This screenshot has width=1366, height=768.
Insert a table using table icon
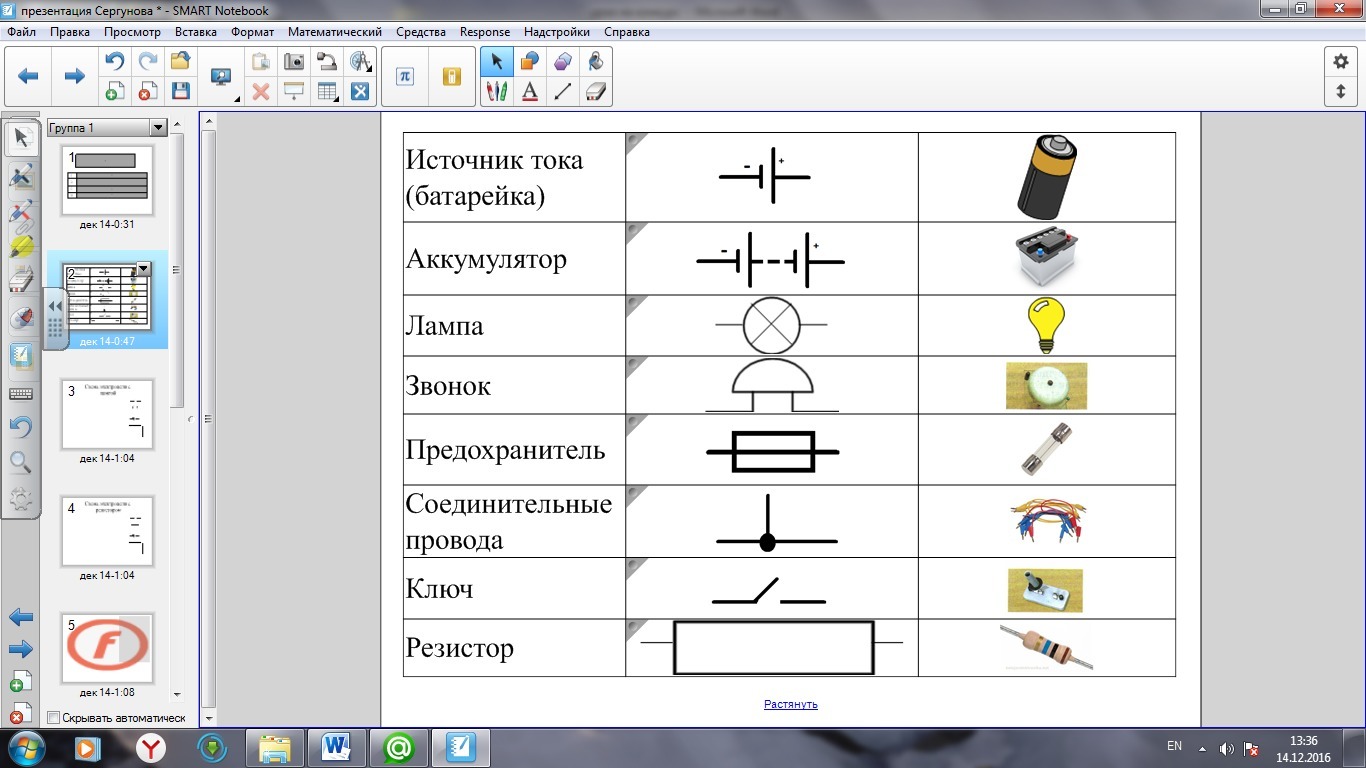tap(327, 92)
